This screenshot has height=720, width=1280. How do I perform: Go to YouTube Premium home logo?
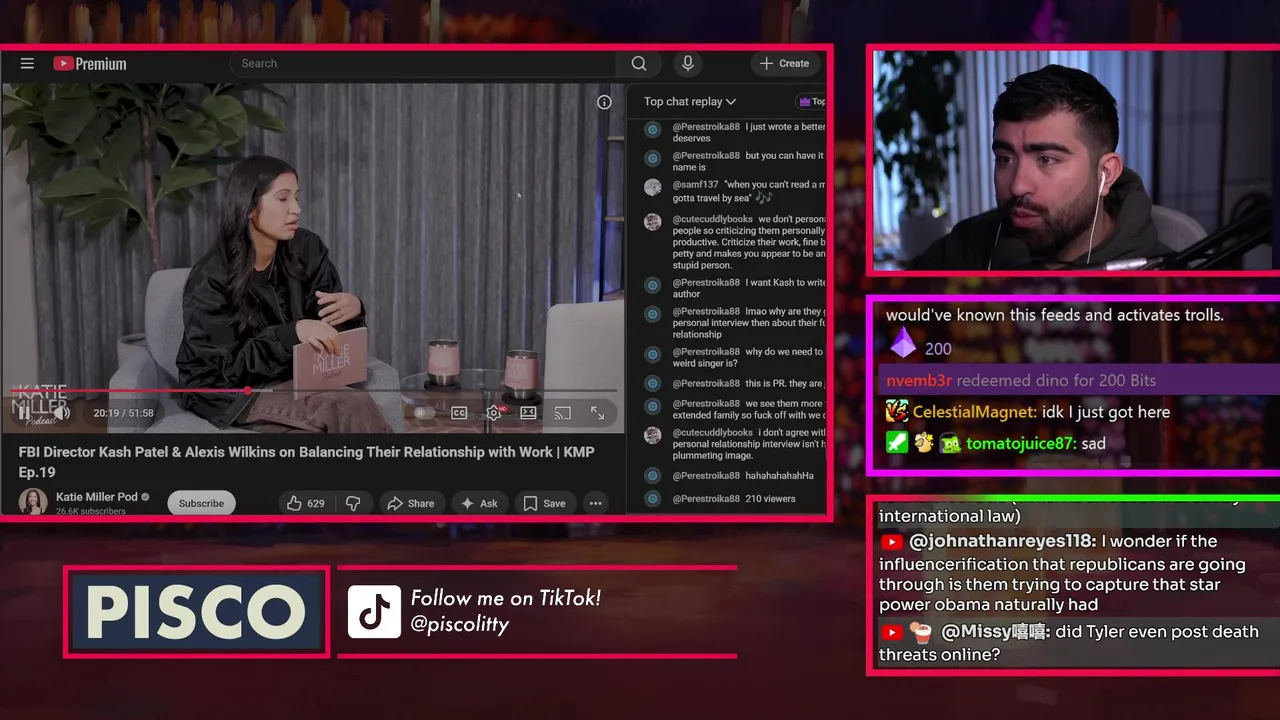(x=90, y=64)
